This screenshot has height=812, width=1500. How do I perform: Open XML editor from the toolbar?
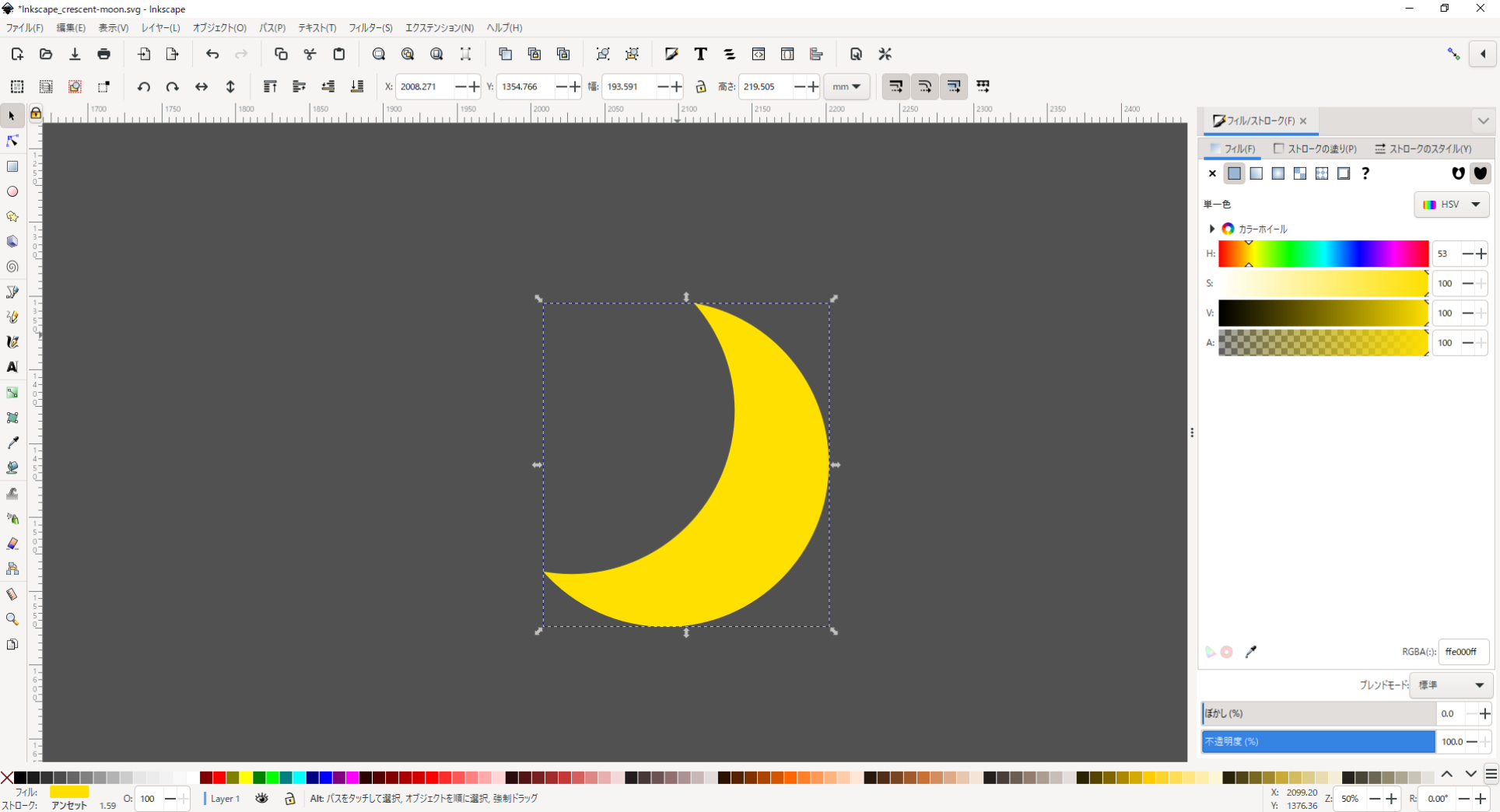click(x=759, y=54)
